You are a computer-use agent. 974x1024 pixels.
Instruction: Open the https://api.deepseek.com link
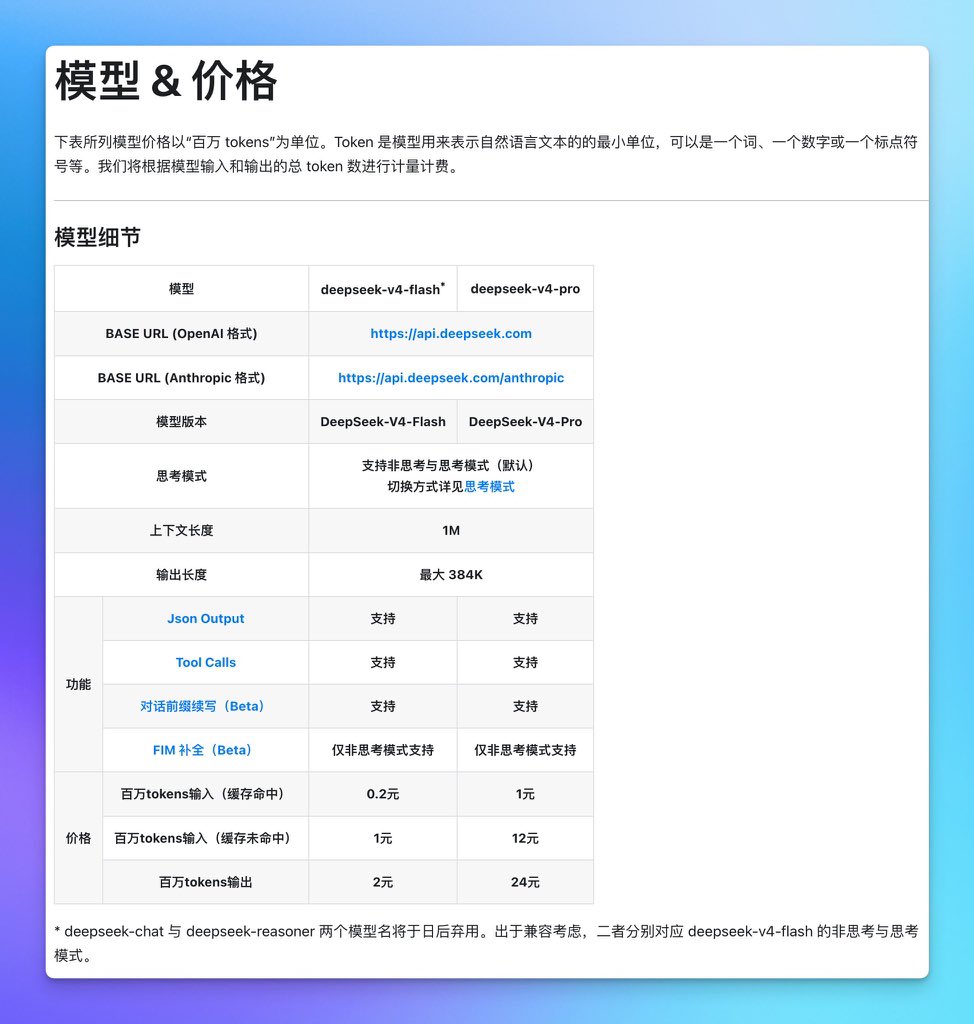(451, 334)
